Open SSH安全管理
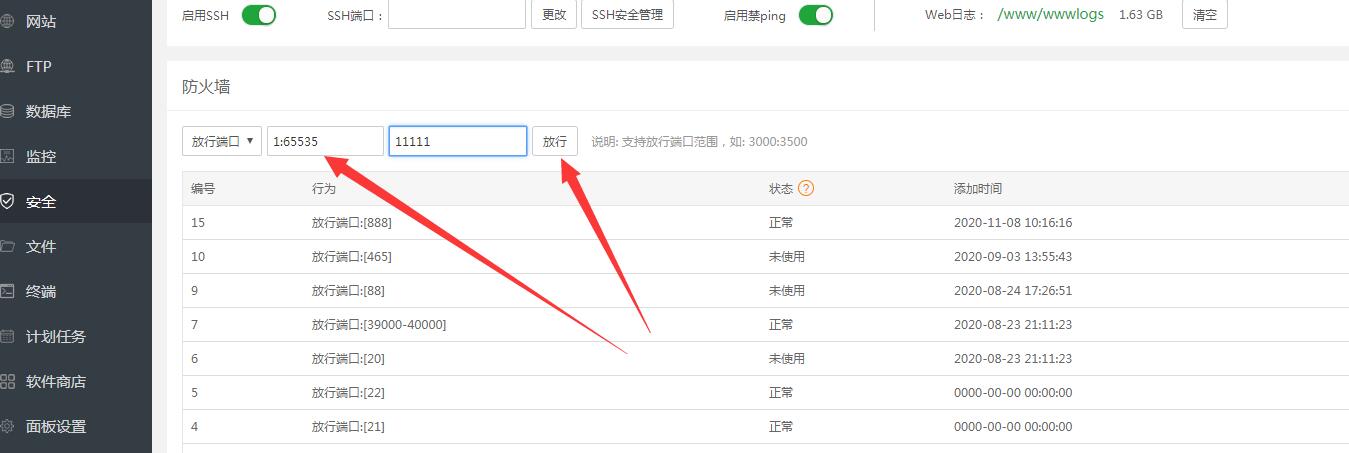This screenshot has height=453, width=1349. (x=627, y=15)
